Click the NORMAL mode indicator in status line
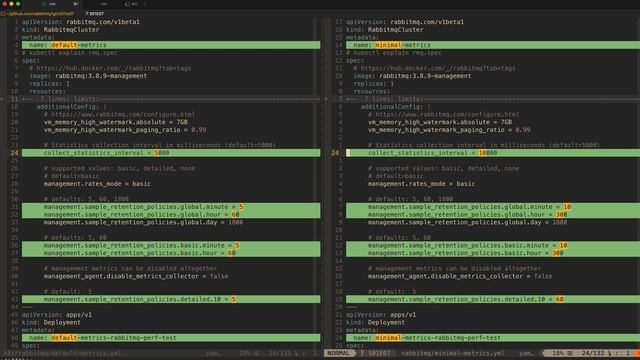The width and height of the screenshot is (640, 360). [339, 353]
